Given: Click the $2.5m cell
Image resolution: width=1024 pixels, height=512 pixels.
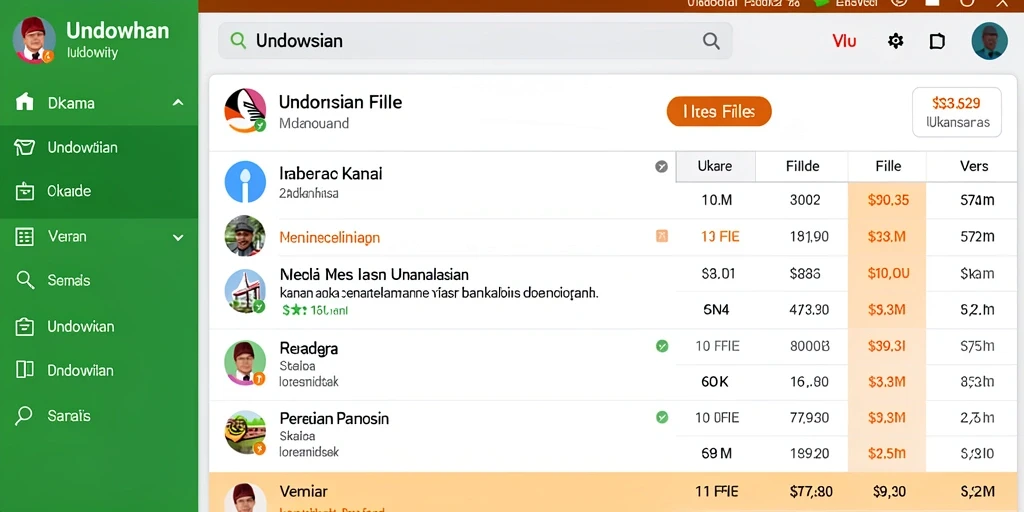Looking at the screenshot, I should tap(888, 453).
